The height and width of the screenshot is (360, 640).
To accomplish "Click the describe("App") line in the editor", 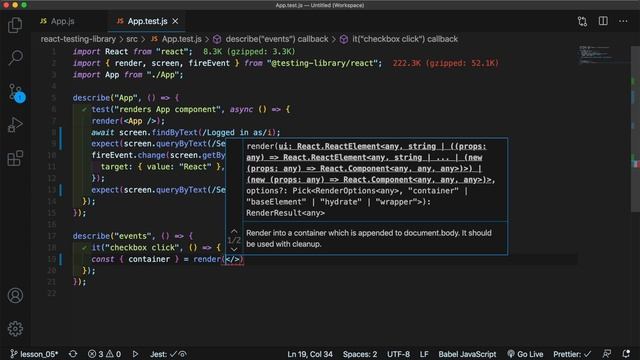I will click(126, 98).
